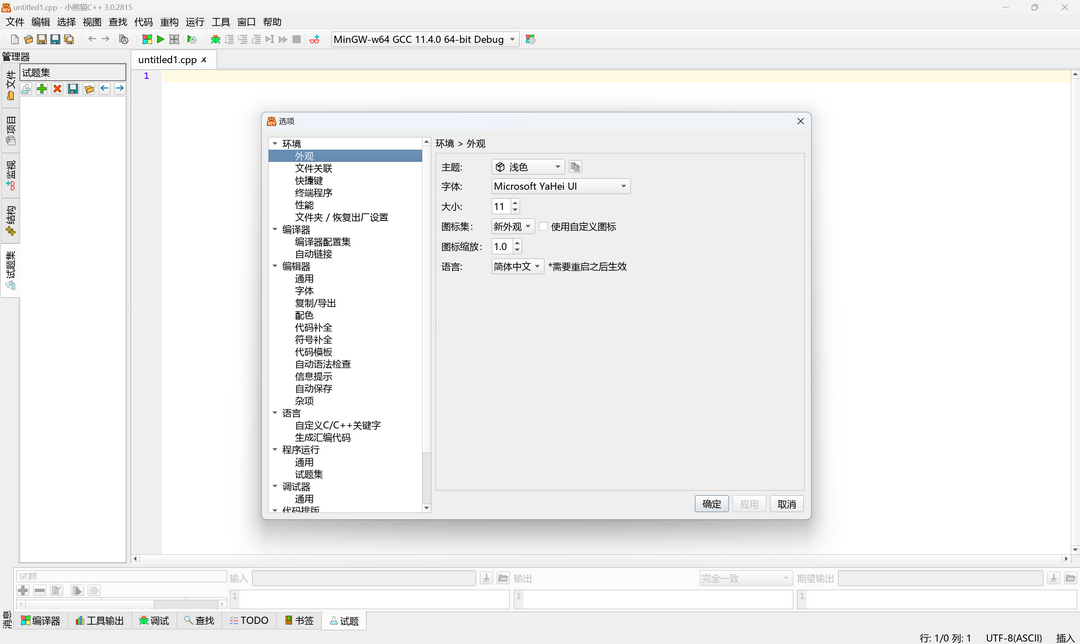Screen dimensions: 1080x644
Task: Select 编译器配置集 in the options tree
Action: pyautogui.click(x=321, y=241)
